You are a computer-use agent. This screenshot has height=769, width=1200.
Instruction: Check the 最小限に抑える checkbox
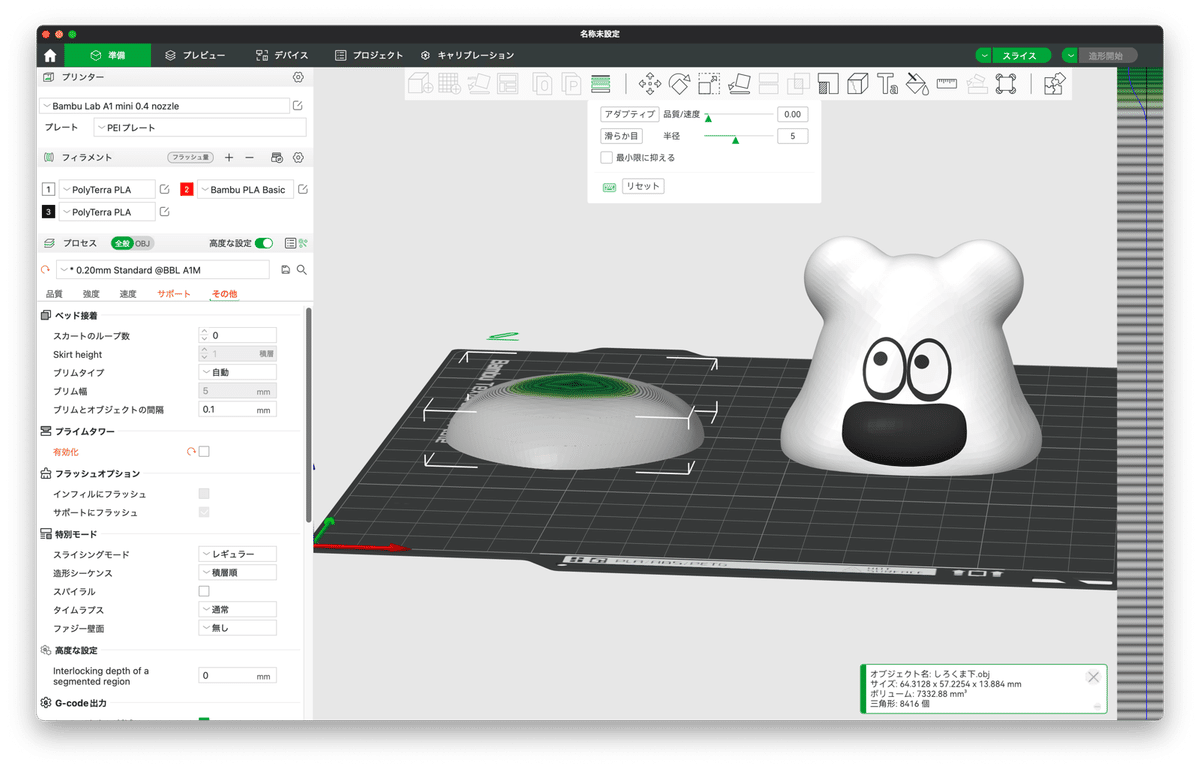606,157
